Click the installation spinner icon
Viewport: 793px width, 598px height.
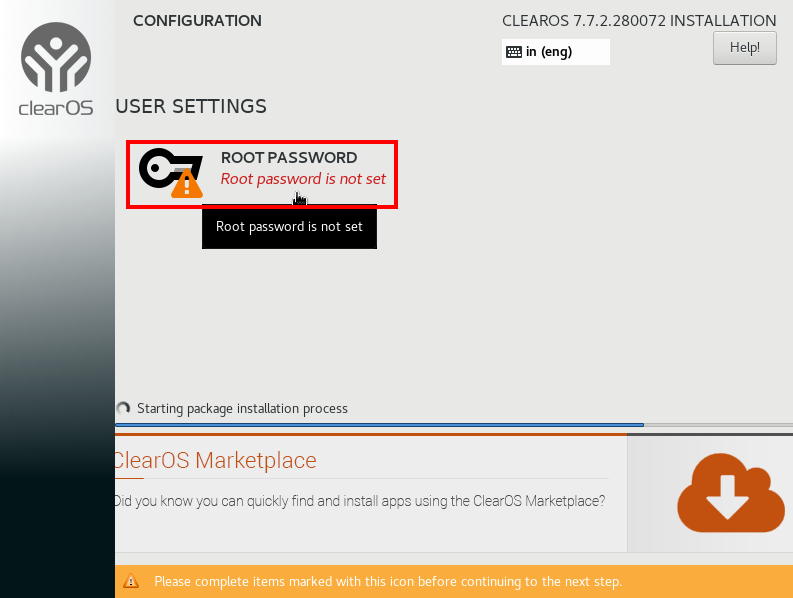tap(123, 408)
